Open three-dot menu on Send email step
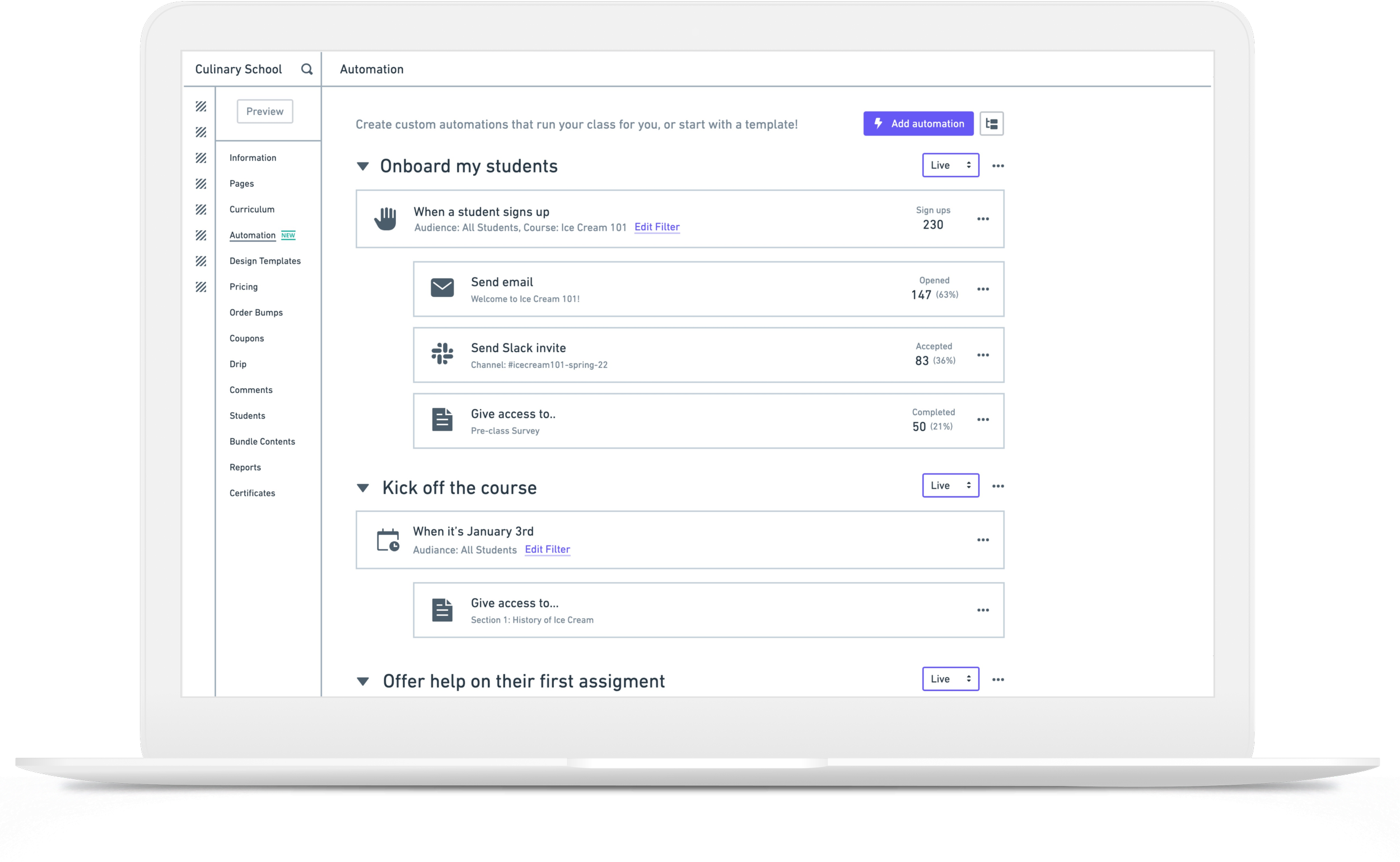 983,289
